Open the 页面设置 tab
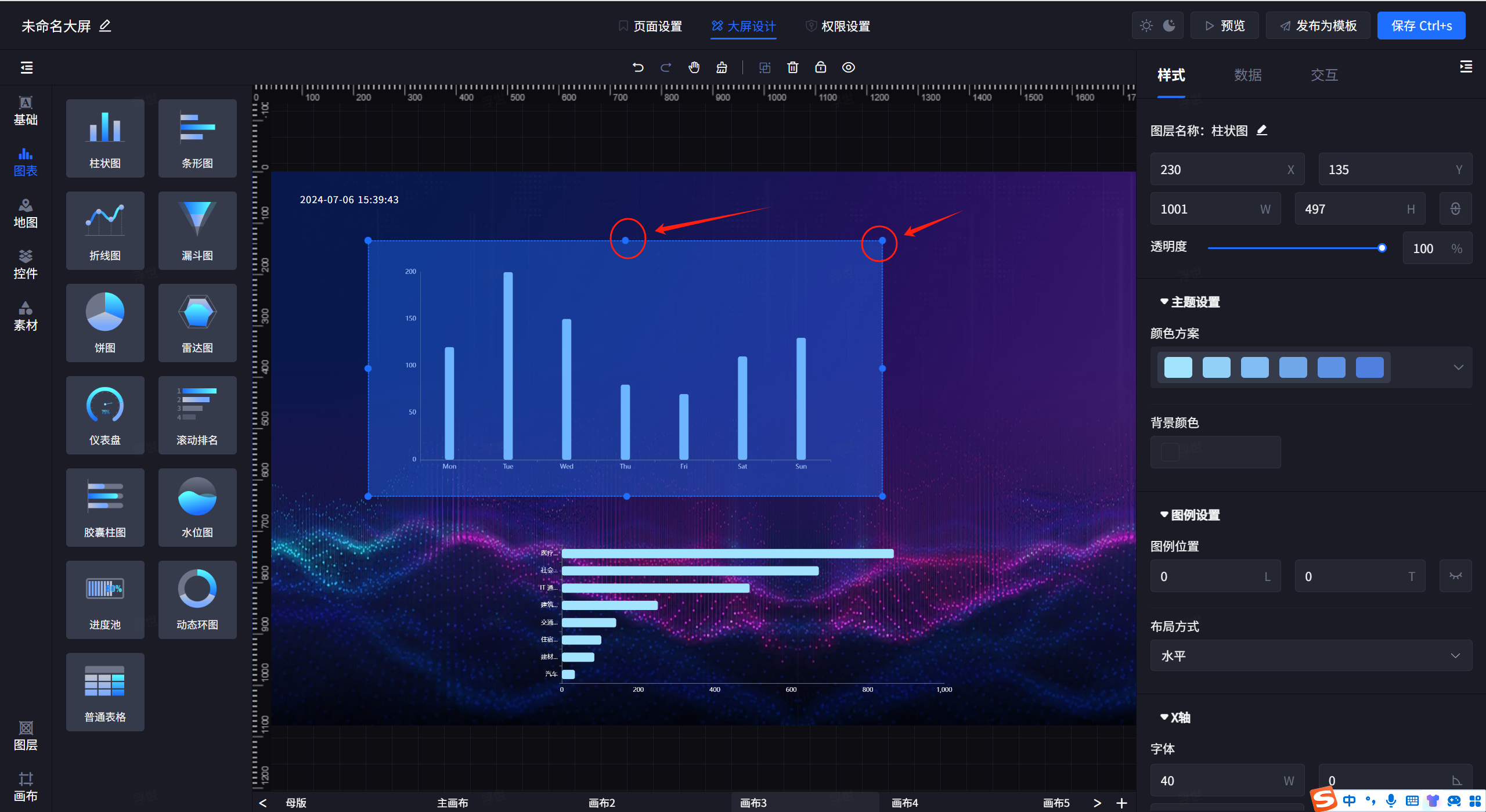1486x812 pixels. 650,26
